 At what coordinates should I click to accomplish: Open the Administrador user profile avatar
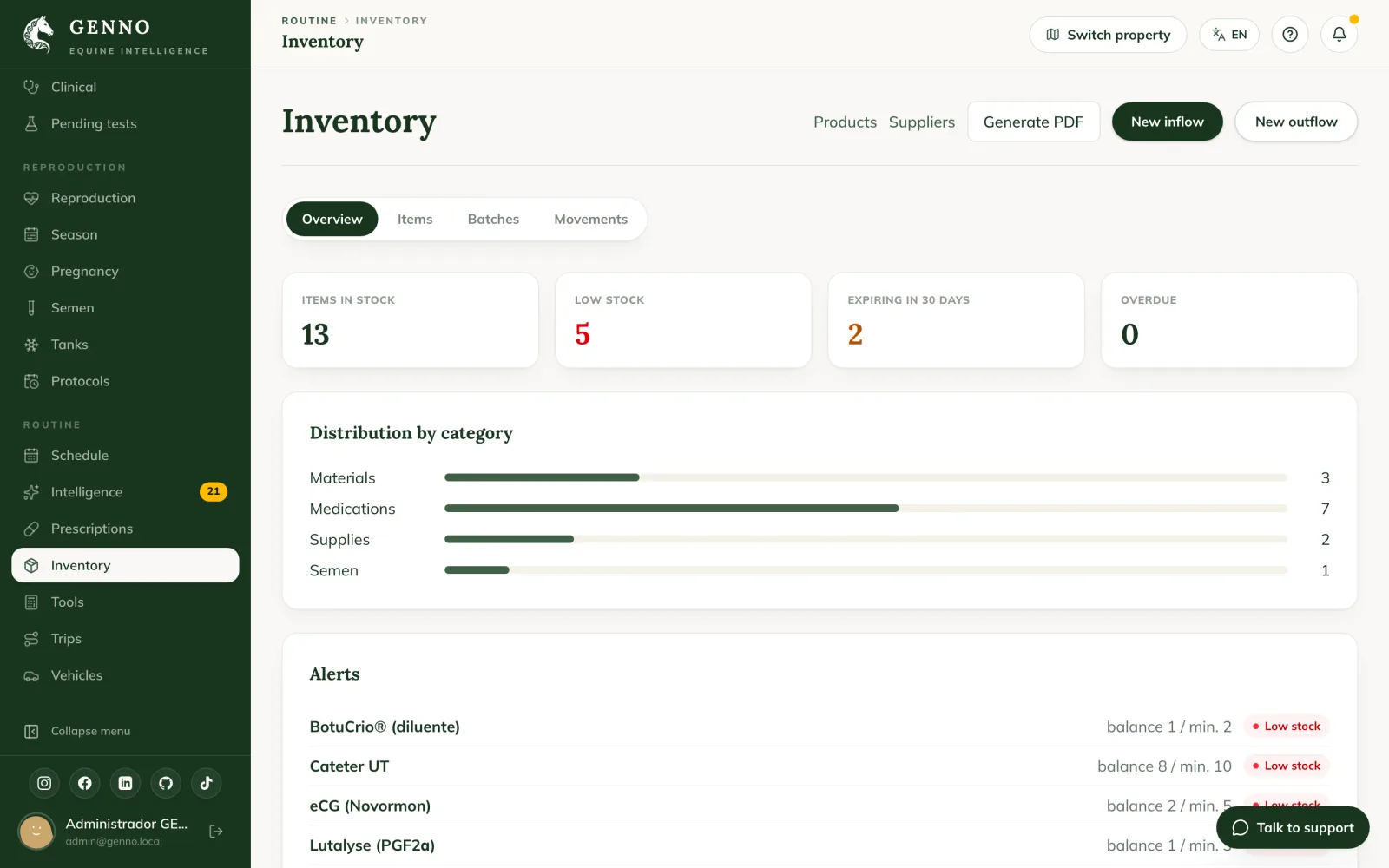pyautogui.click(x=36, y=832)
